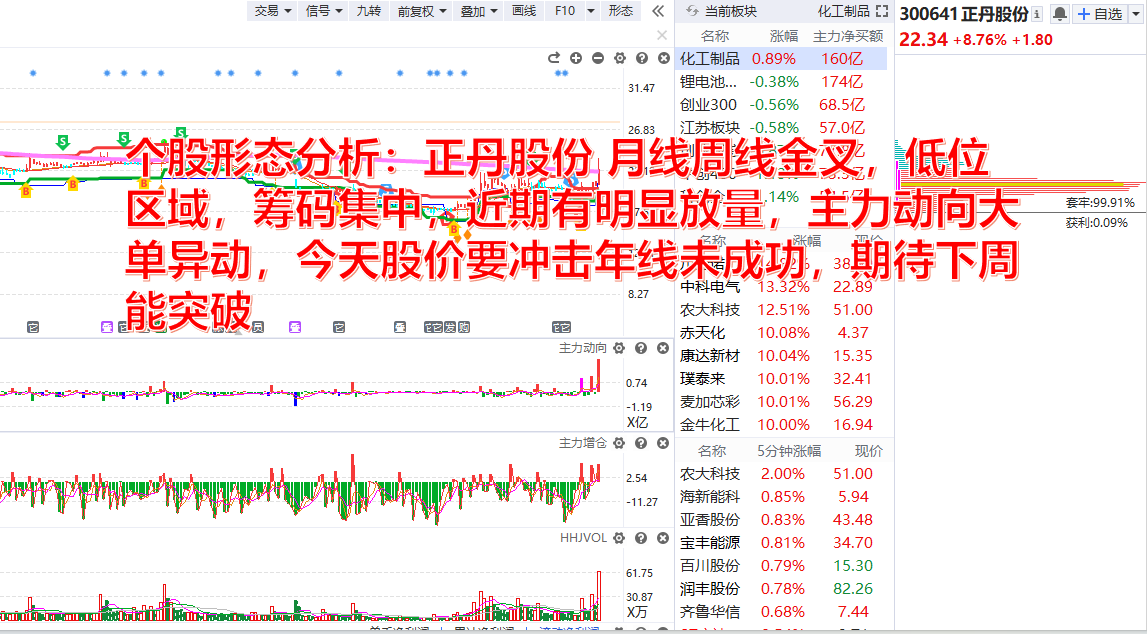Select the 画线 drawing tool
This screenshot has width=1147, height=634.
coord(524,11)
